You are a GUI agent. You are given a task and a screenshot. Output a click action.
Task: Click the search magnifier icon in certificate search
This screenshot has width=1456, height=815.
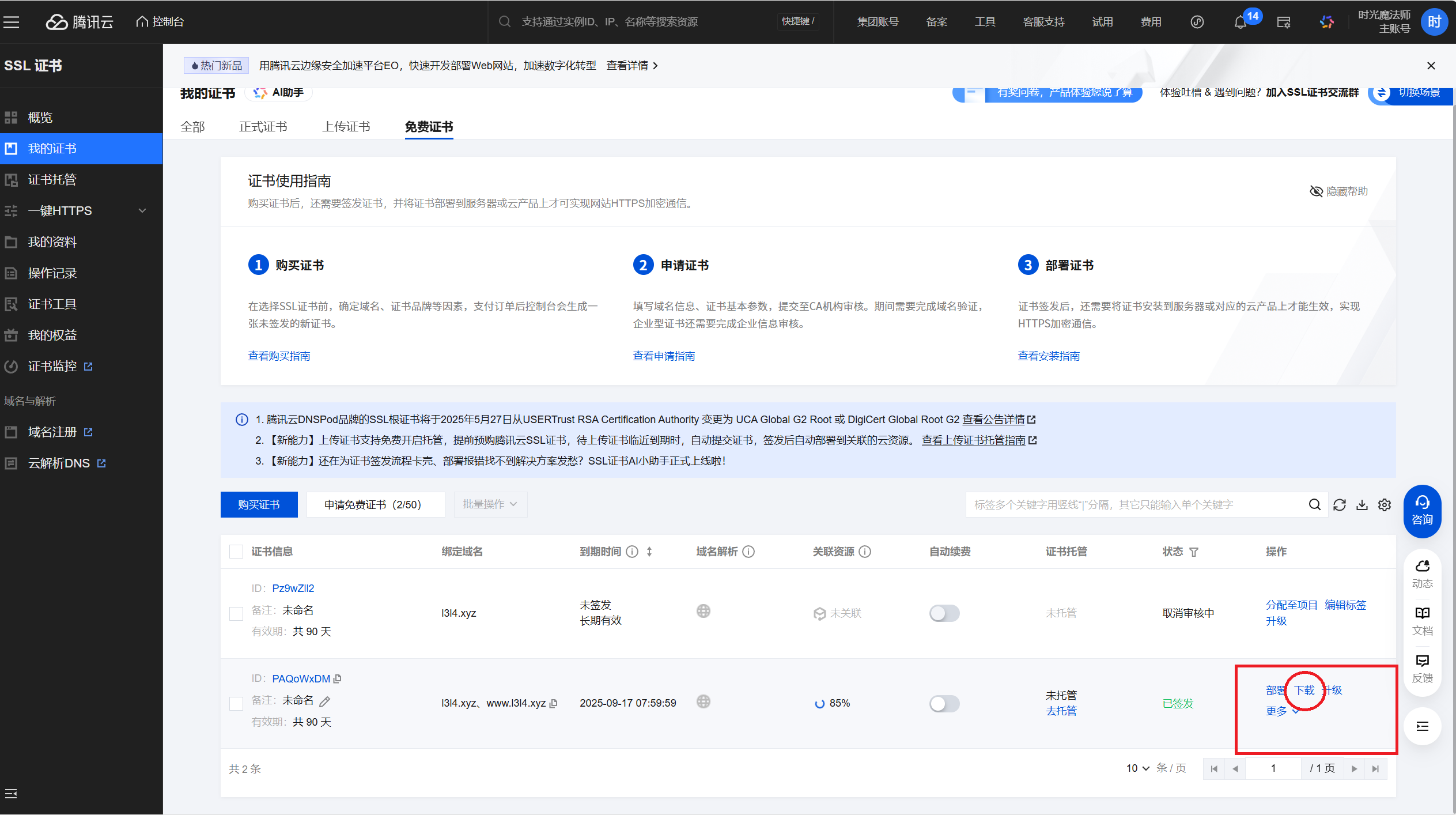pos(1314,505)
